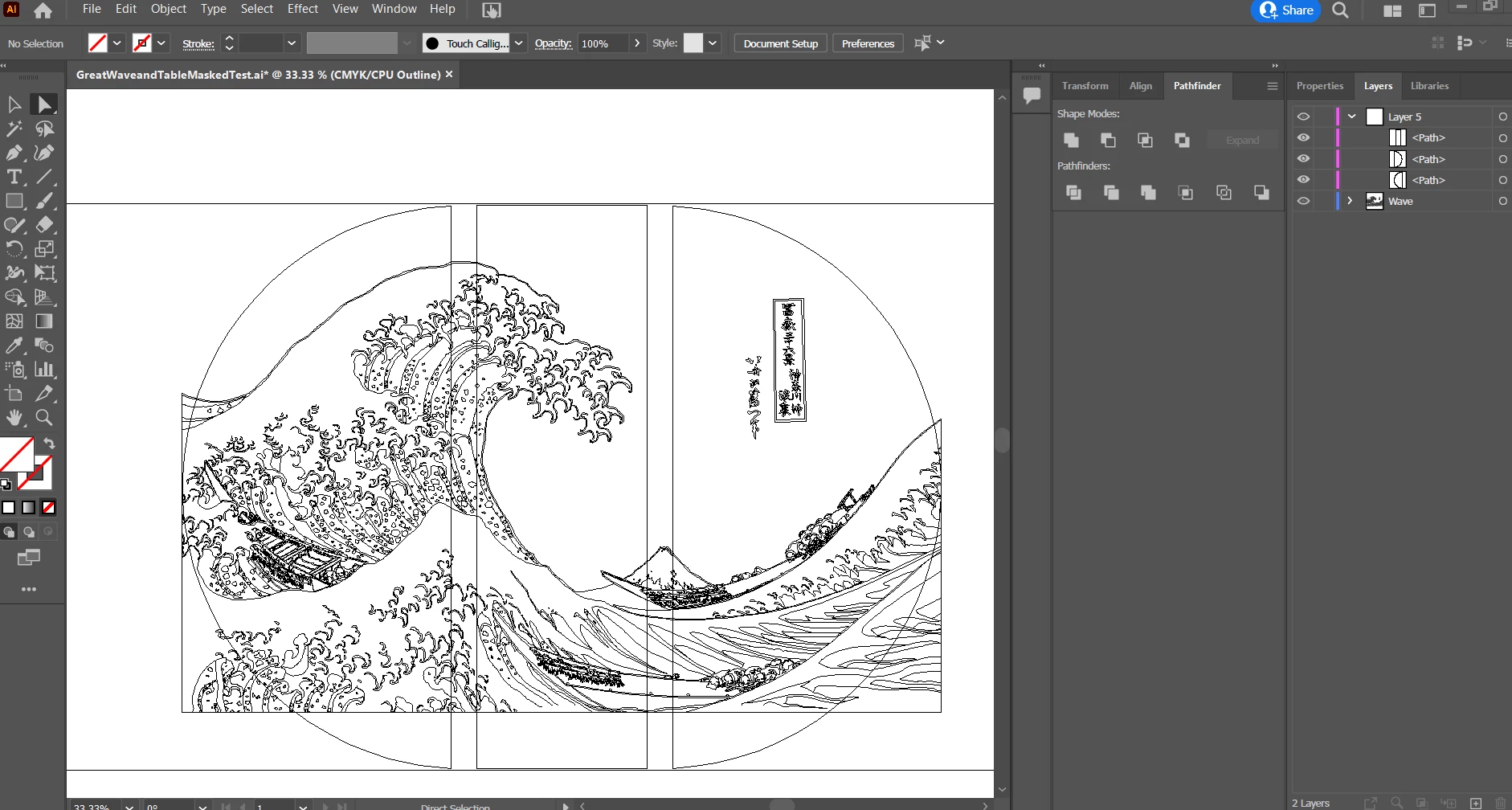Click the Divide pathfinder icon
This screenshot has width=1512, height=810.
(x=1073, y=192)
